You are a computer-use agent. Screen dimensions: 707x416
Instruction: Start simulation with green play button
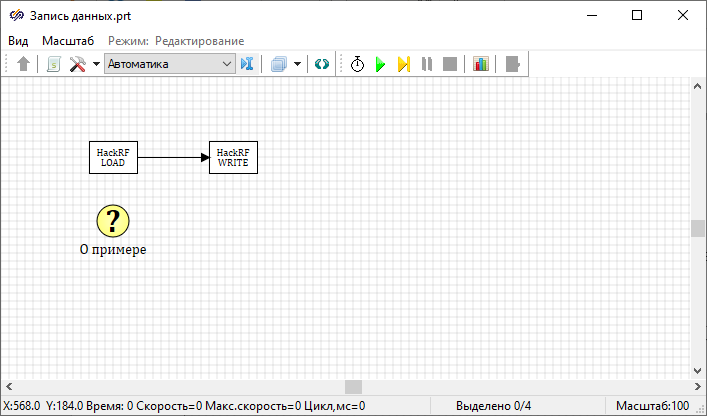point(380,64)
